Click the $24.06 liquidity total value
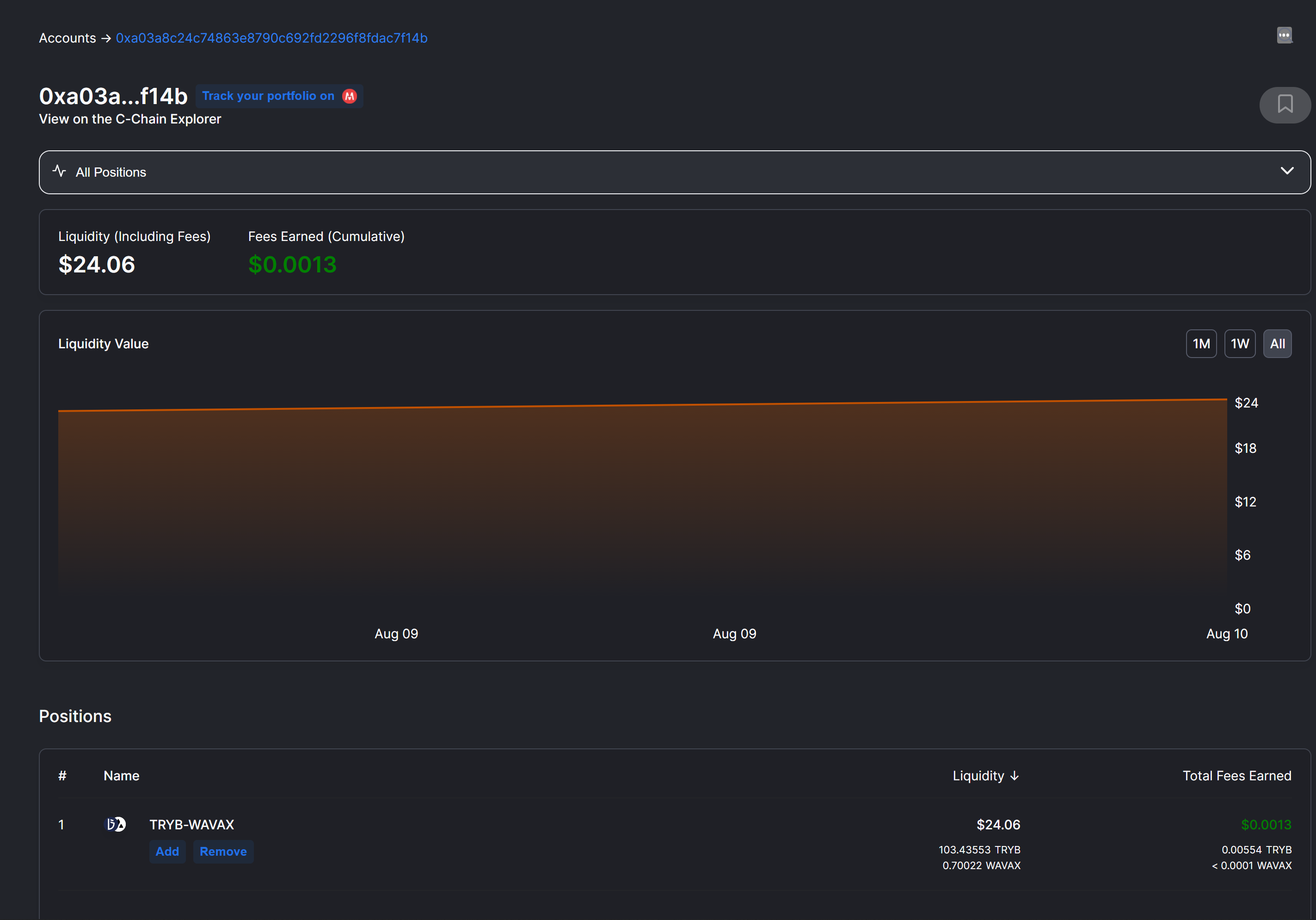 (x=97, y=264)
